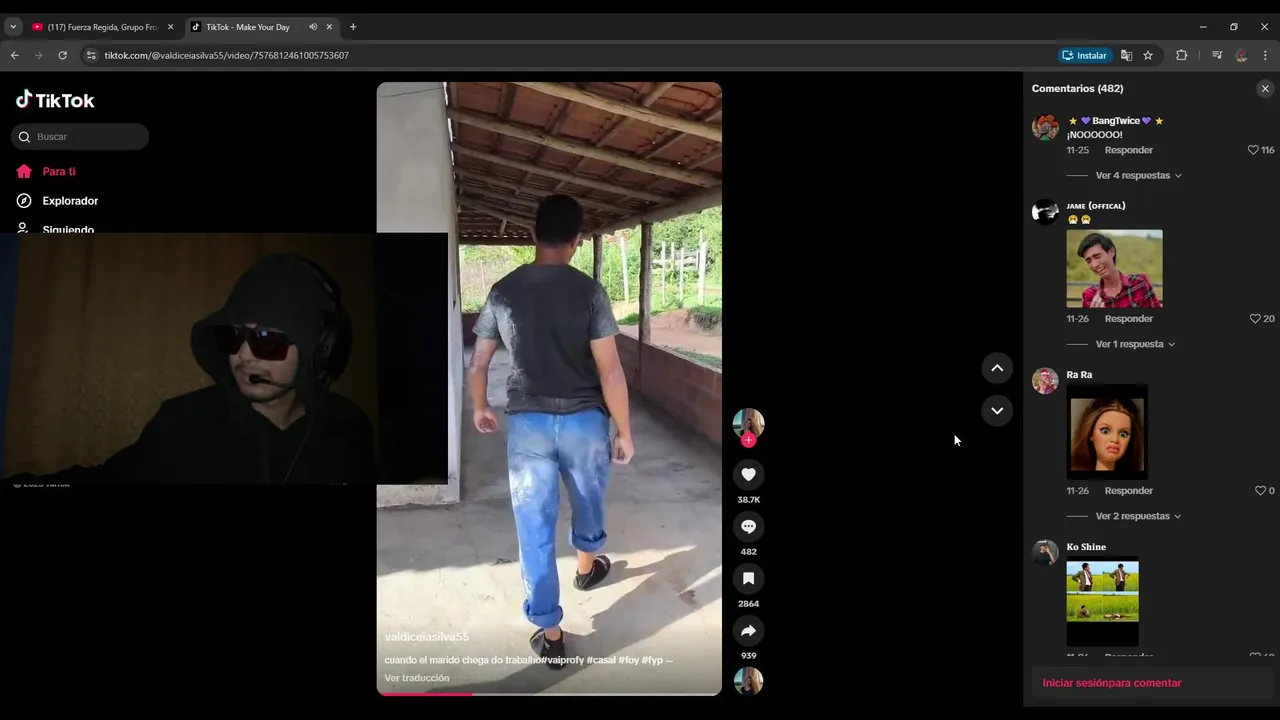
Task: Open a new browser tab
Action: (353, 27)
